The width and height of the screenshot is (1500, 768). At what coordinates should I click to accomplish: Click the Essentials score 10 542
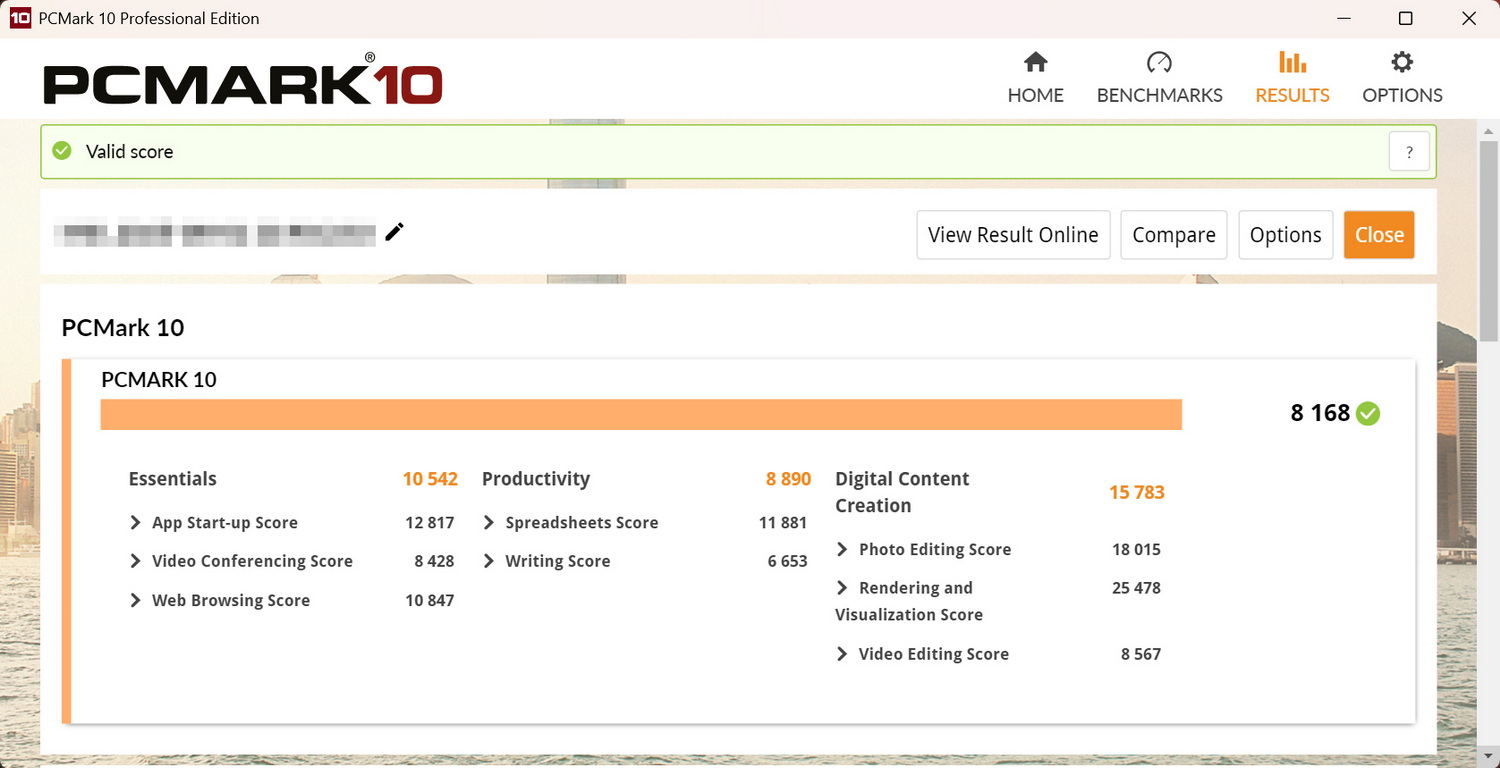tap(430, 479)
